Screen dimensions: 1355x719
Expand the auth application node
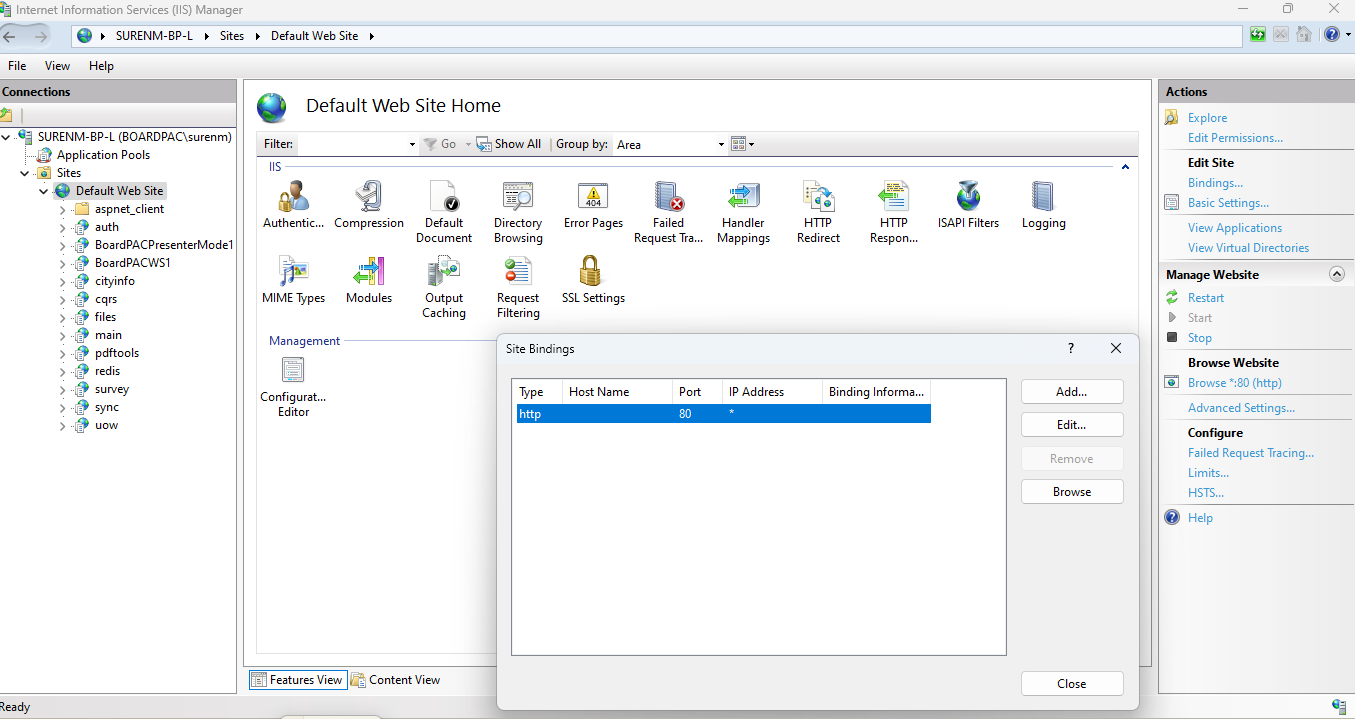click(62, 227)
